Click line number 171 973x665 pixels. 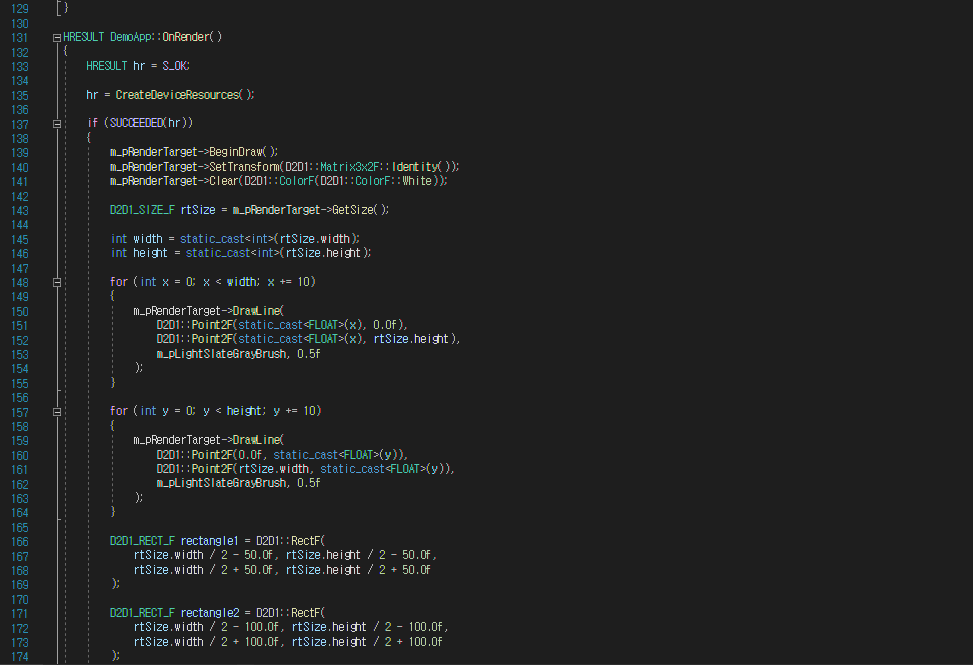click(20, 614)
